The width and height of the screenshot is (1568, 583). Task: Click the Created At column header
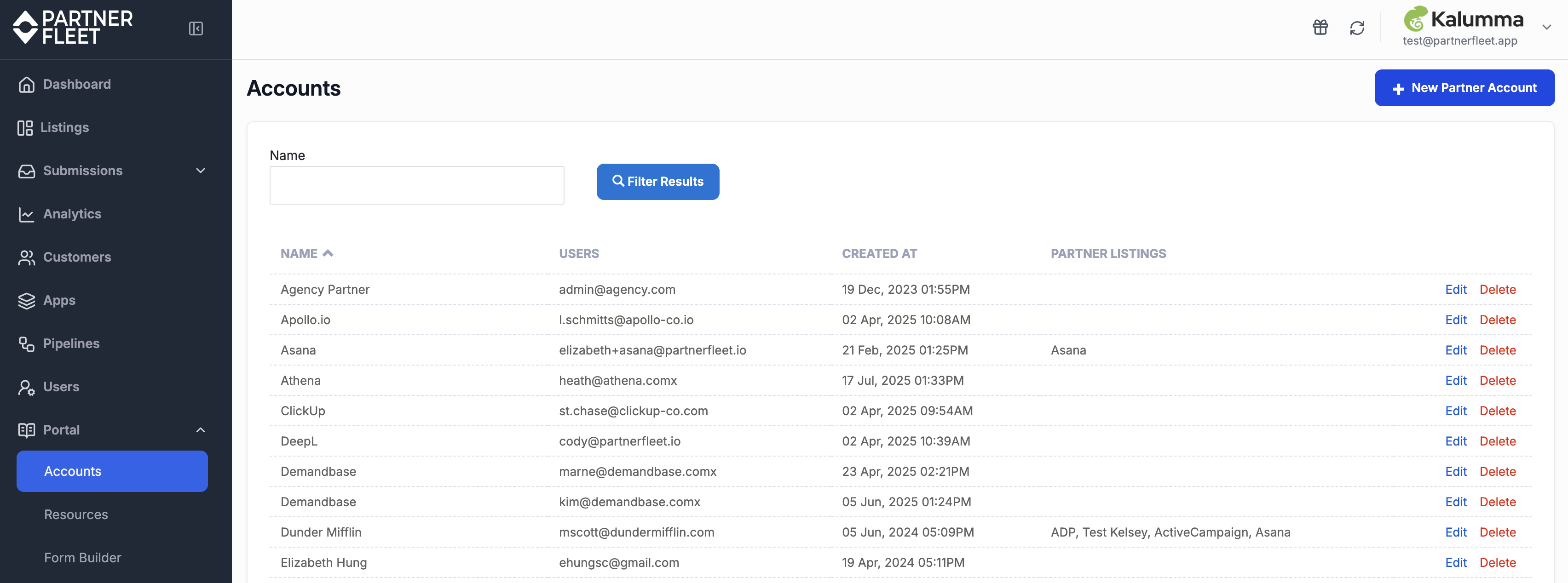coord(879,254)
